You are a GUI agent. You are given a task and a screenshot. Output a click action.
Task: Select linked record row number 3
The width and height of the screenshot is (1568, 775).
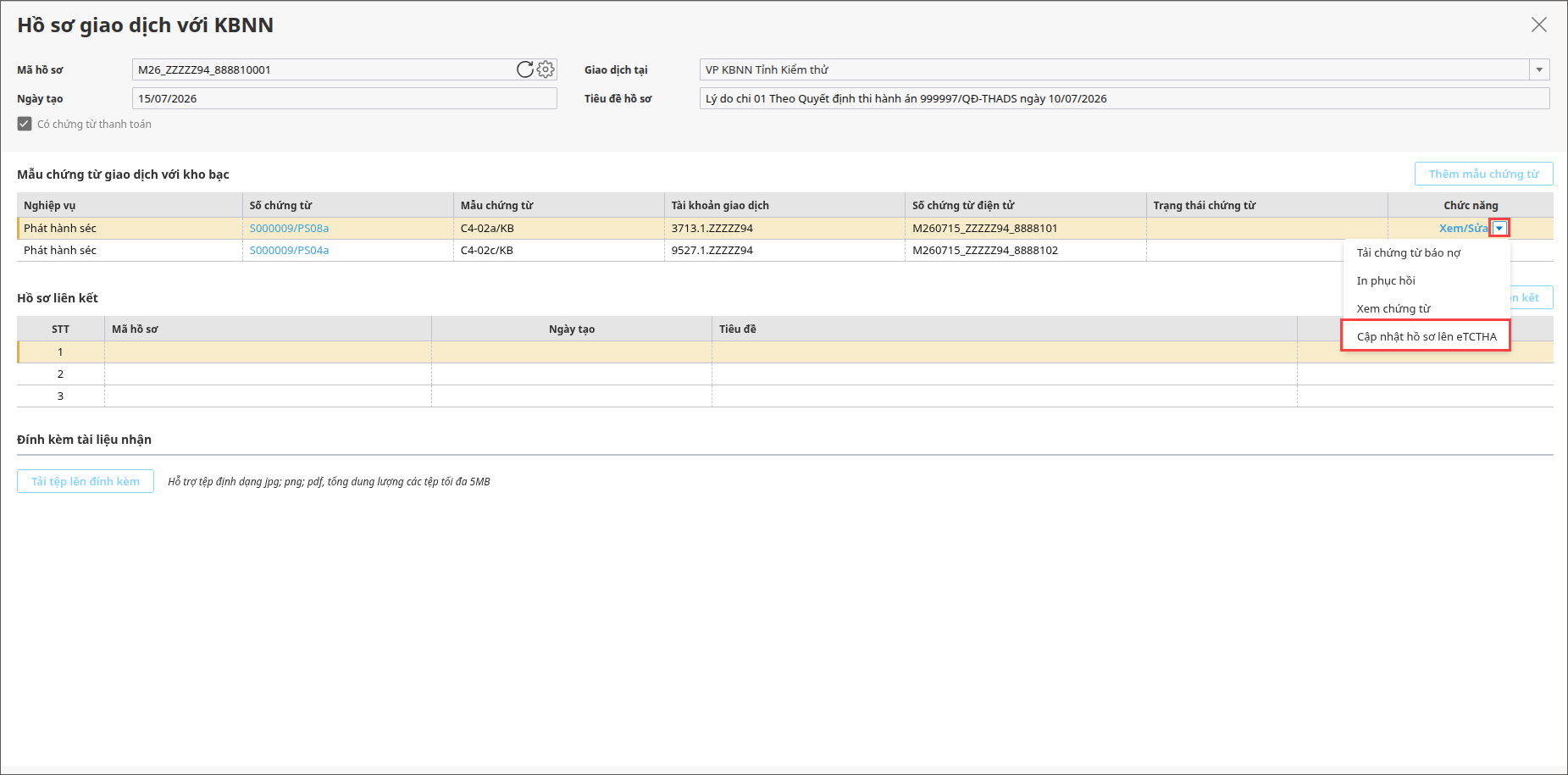pos(785,396)
